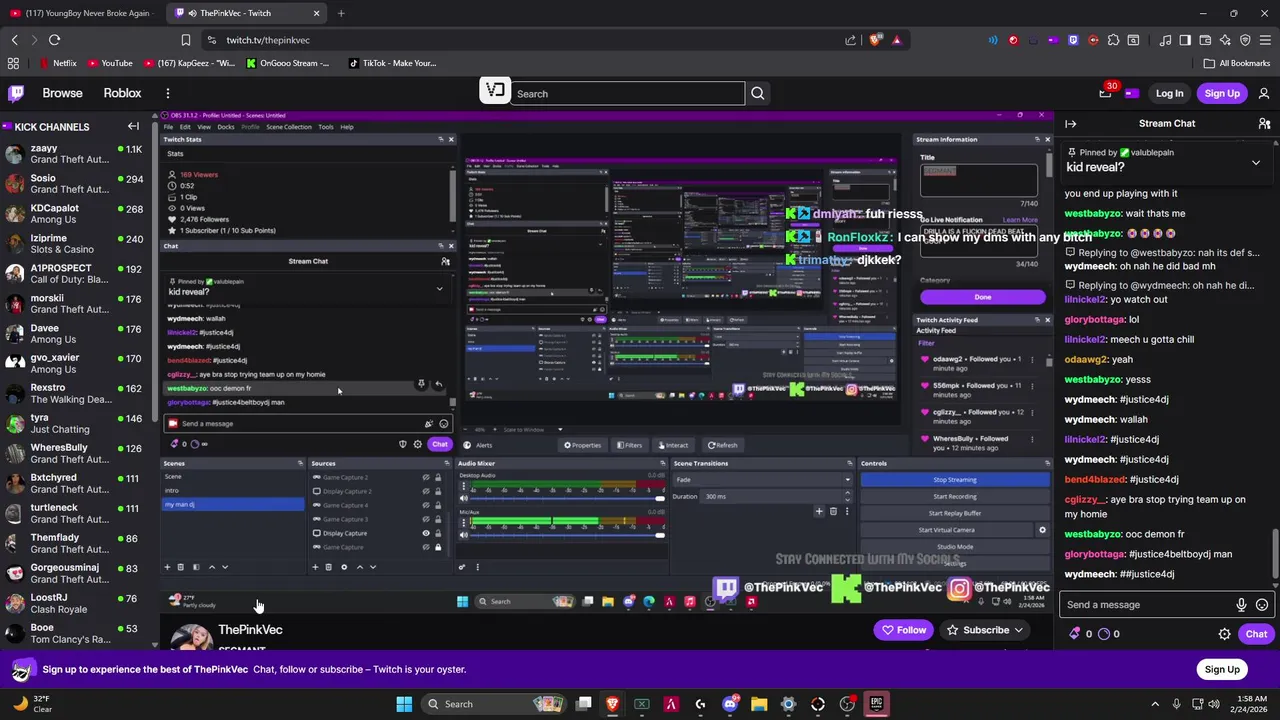Toggle Game Capture 3 eye in streamed OBS
This screenshot has height=720, width=1280.
(x=426, y=519)
